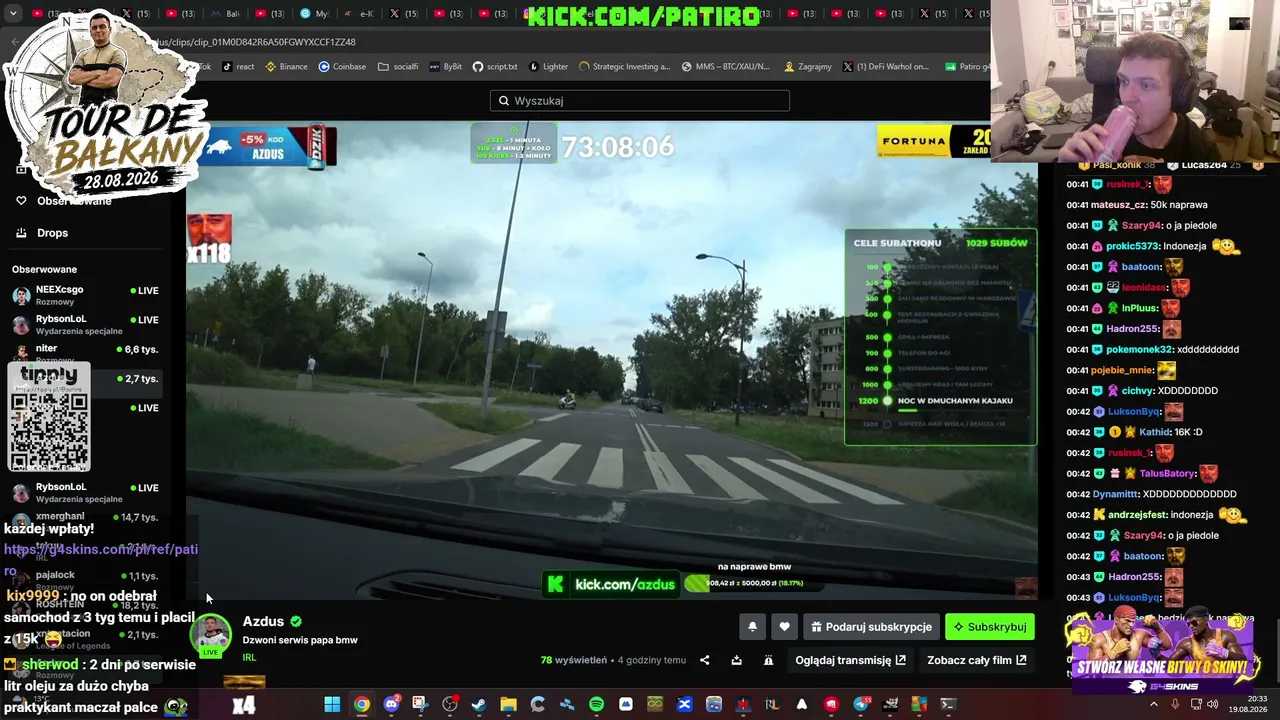This screenshot has width=1280, height=720.
Task: Open the Coinbase bookmark
Action: pyautogui.click(x=342, y=67)
